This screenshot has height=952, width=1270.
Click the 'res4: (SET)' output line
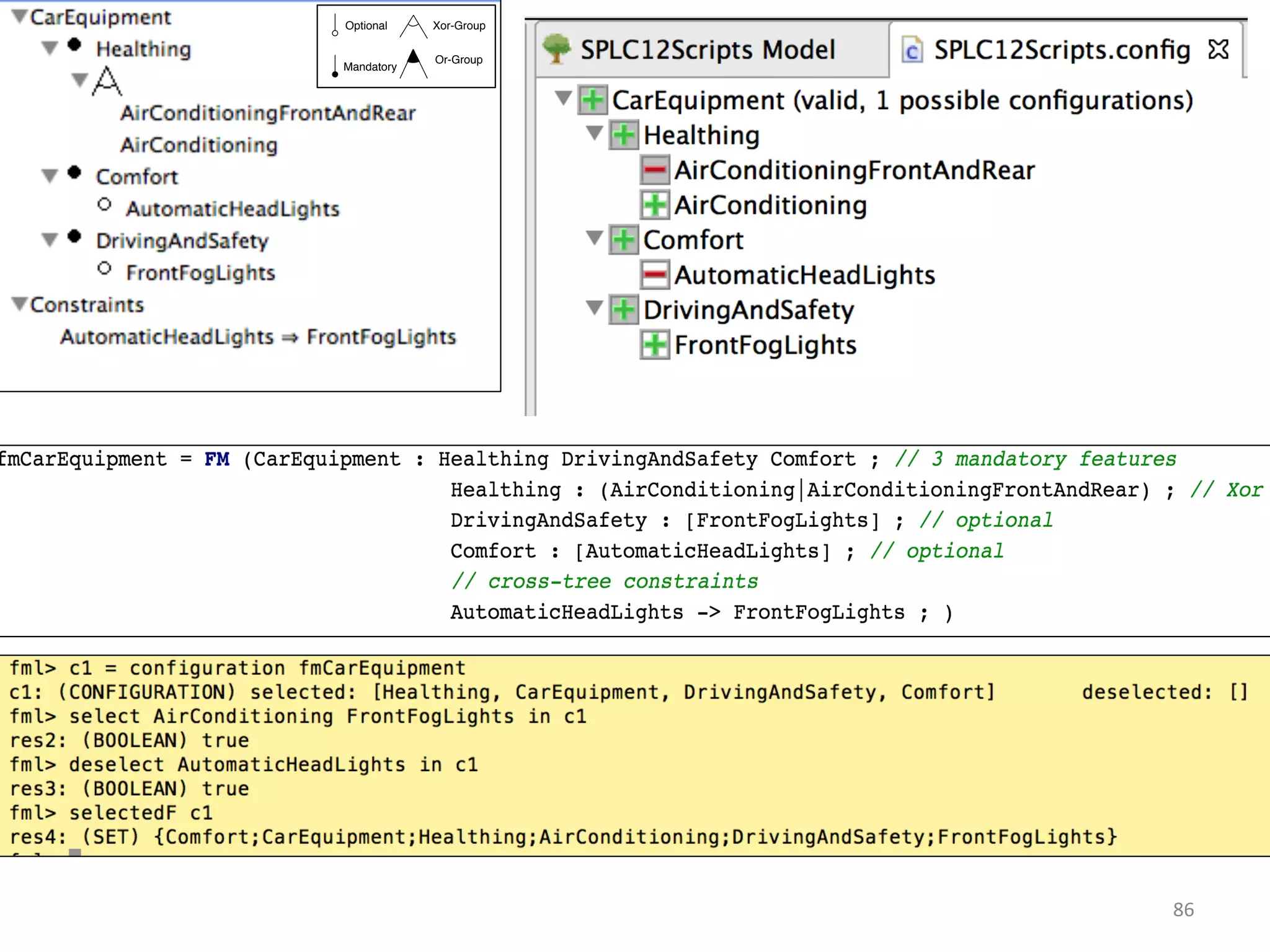coord(563,837)
